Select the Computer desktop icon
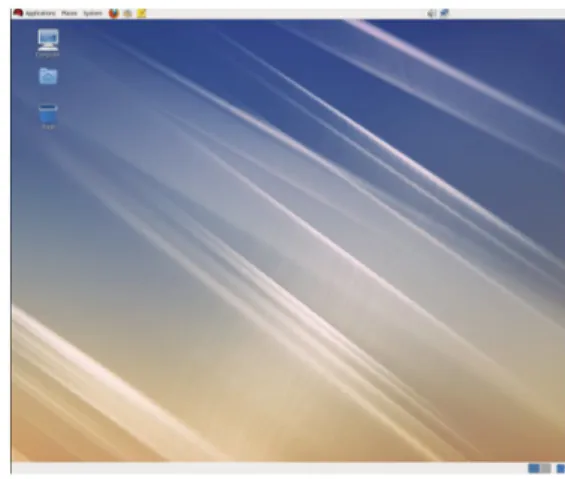Screen dimensions: 565x479 tap(48, 40)
